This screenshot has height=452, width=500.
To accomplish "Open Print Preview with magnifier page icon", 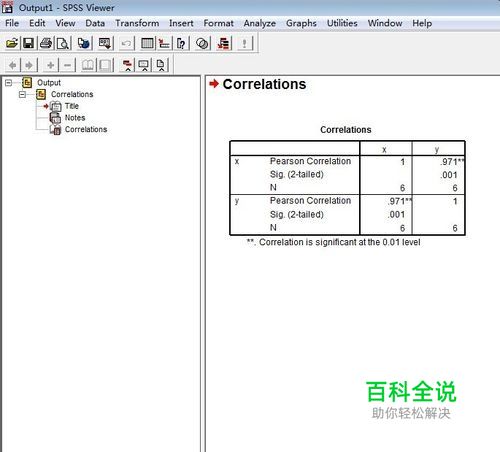I will point(63,43).
